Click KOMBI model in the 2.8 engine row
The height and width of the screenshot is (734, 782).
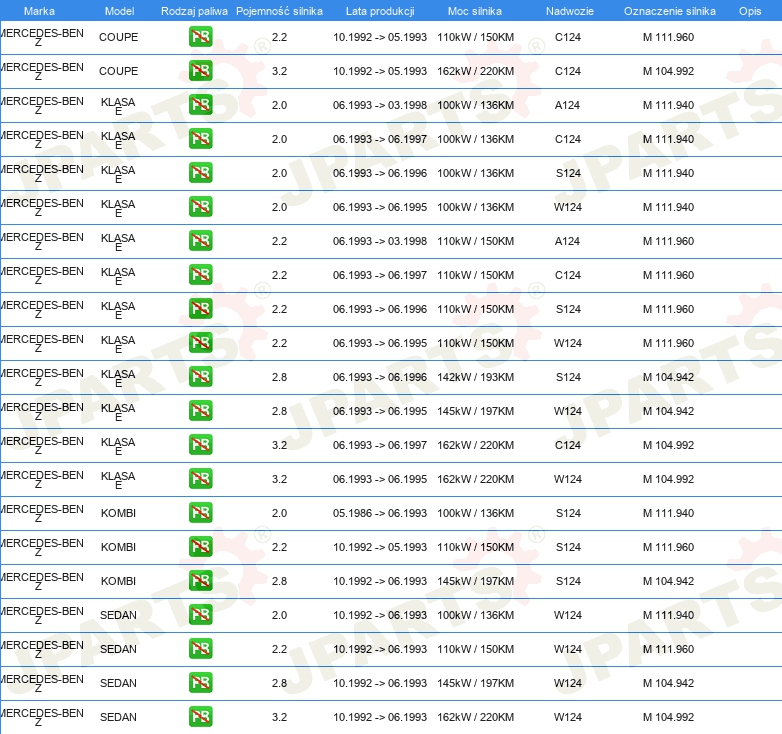point(118,581)
